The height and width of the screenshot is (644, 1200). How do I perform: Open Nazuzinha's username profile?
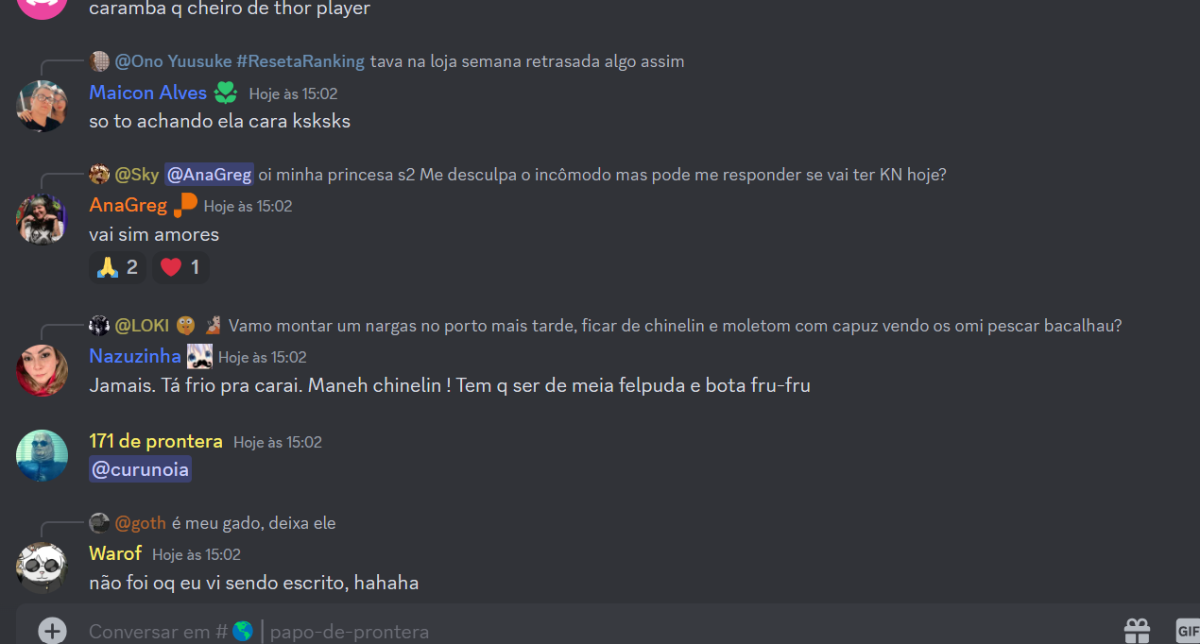(135, 356)
